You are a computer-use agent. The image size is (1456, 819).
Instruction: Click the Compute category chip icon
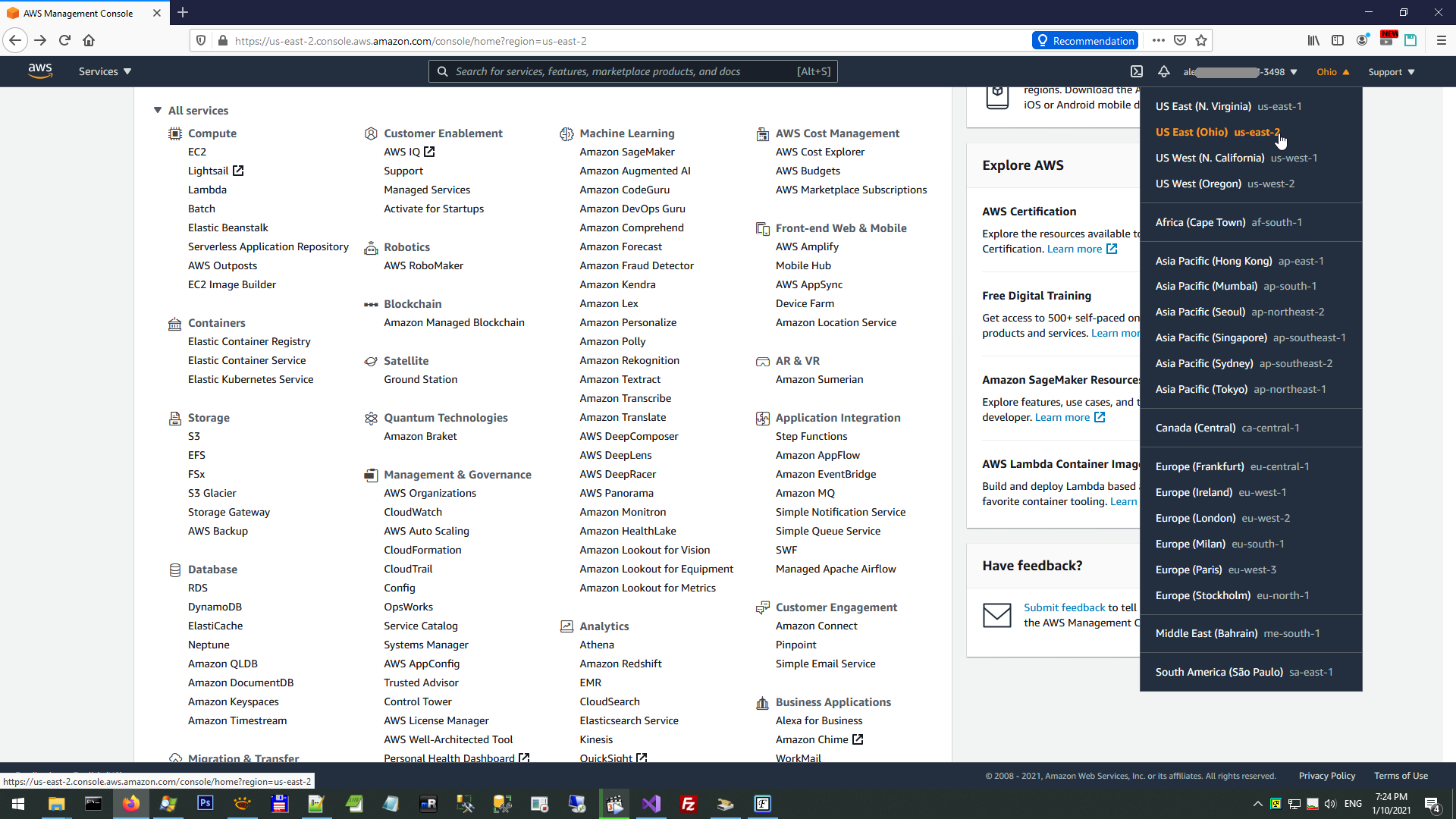pyautogui.click(x=175, y=133)
